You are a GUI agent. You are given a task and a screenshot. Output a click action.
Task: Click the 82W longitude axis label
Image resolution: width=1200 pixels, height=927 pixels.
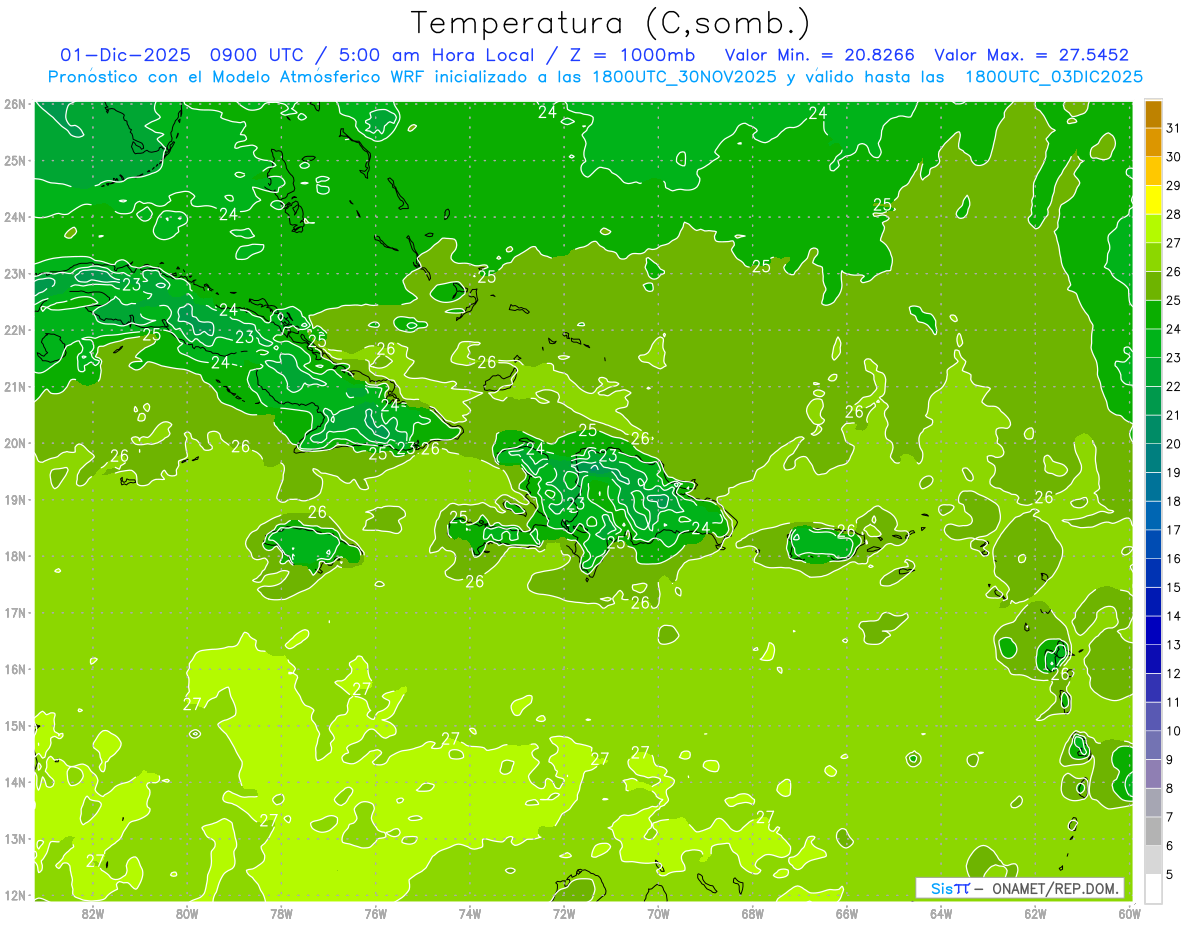[x=92, y=913]
